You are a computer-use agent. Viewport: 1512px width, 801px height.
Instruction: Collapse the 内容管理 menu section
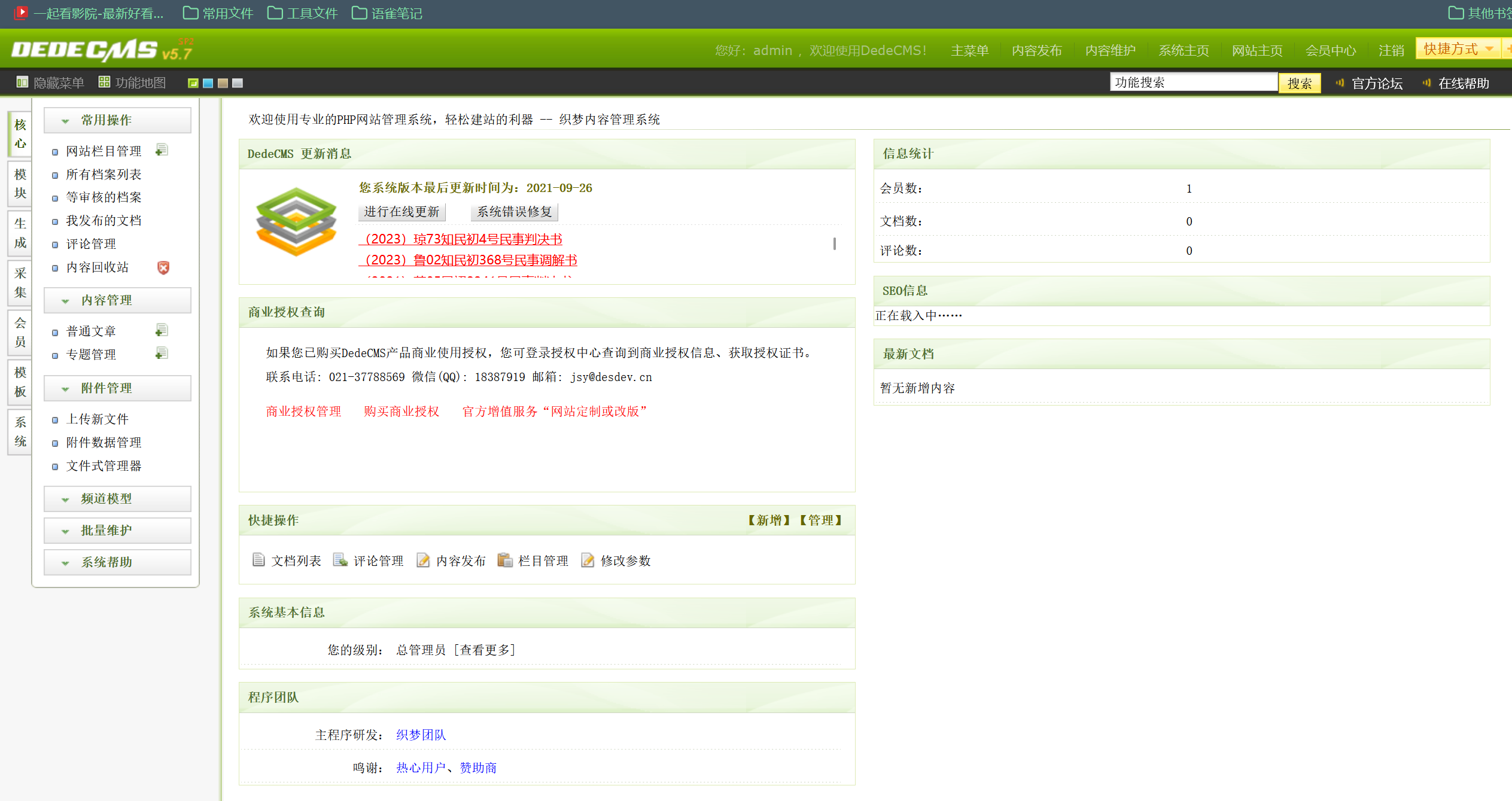[x=117, y=300]
